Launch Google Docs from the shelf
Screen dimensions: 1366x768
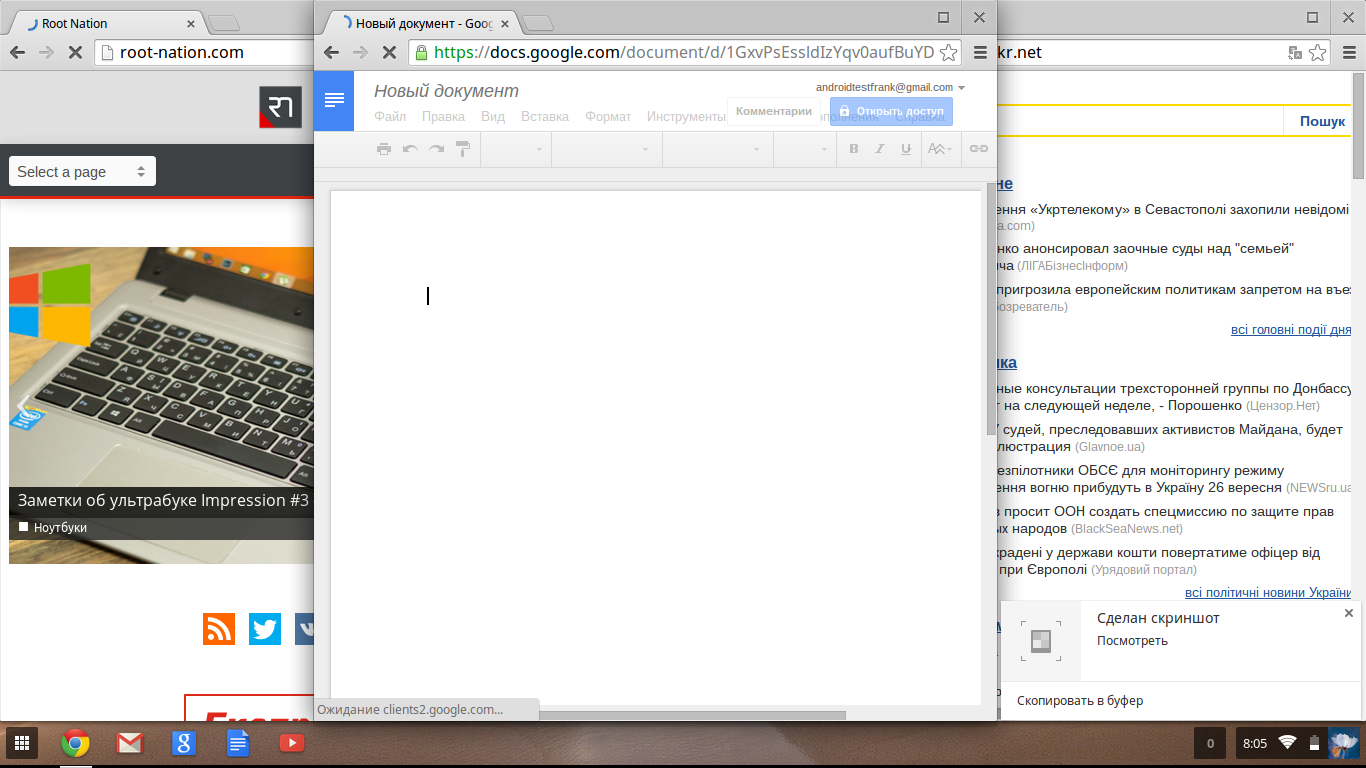pos(237,743)
